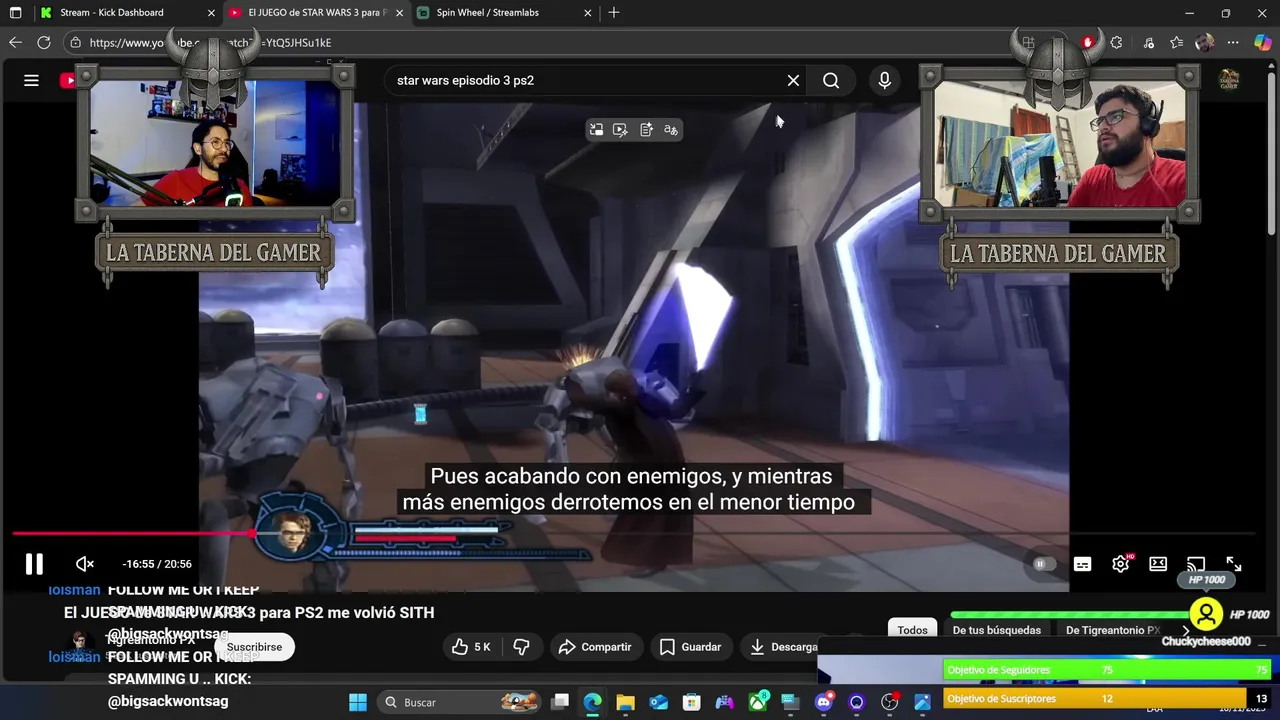This screenshot has width=1280, height=720.
Task: Click the taskbar Buscar search box
Action: pyautogui.click(x=461, y=702)
